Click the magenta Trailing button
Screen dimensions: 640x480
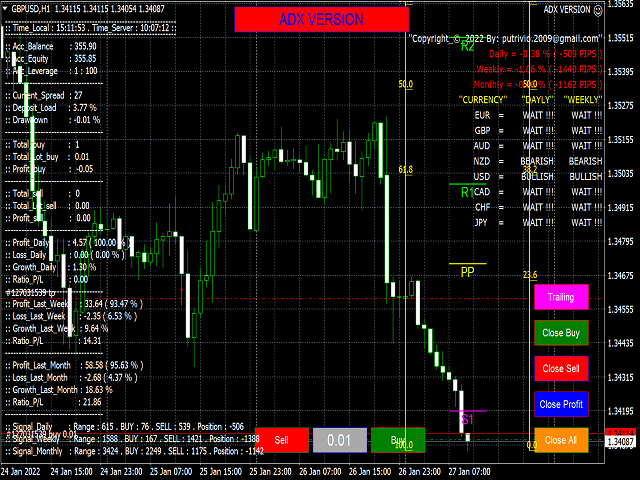(561, 297)
